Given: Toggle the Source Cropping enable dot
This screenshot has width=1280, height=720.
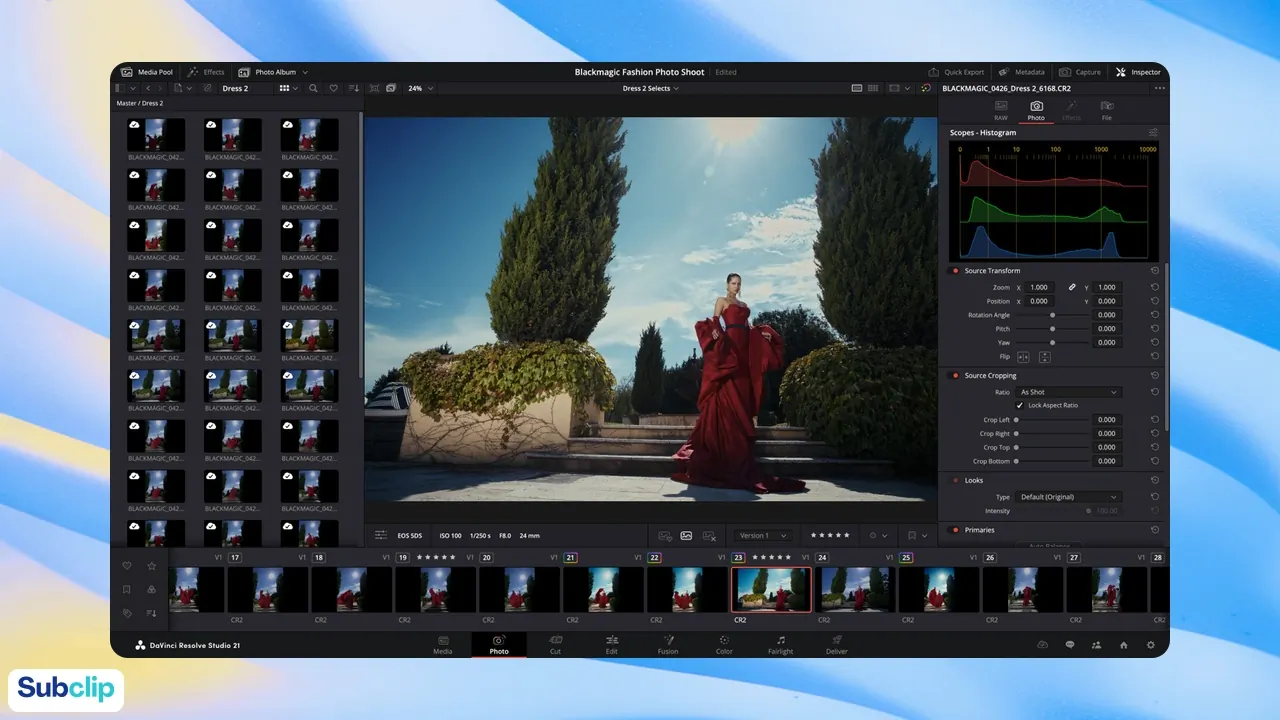Looking at the screenshot, I should coord(955,376).
